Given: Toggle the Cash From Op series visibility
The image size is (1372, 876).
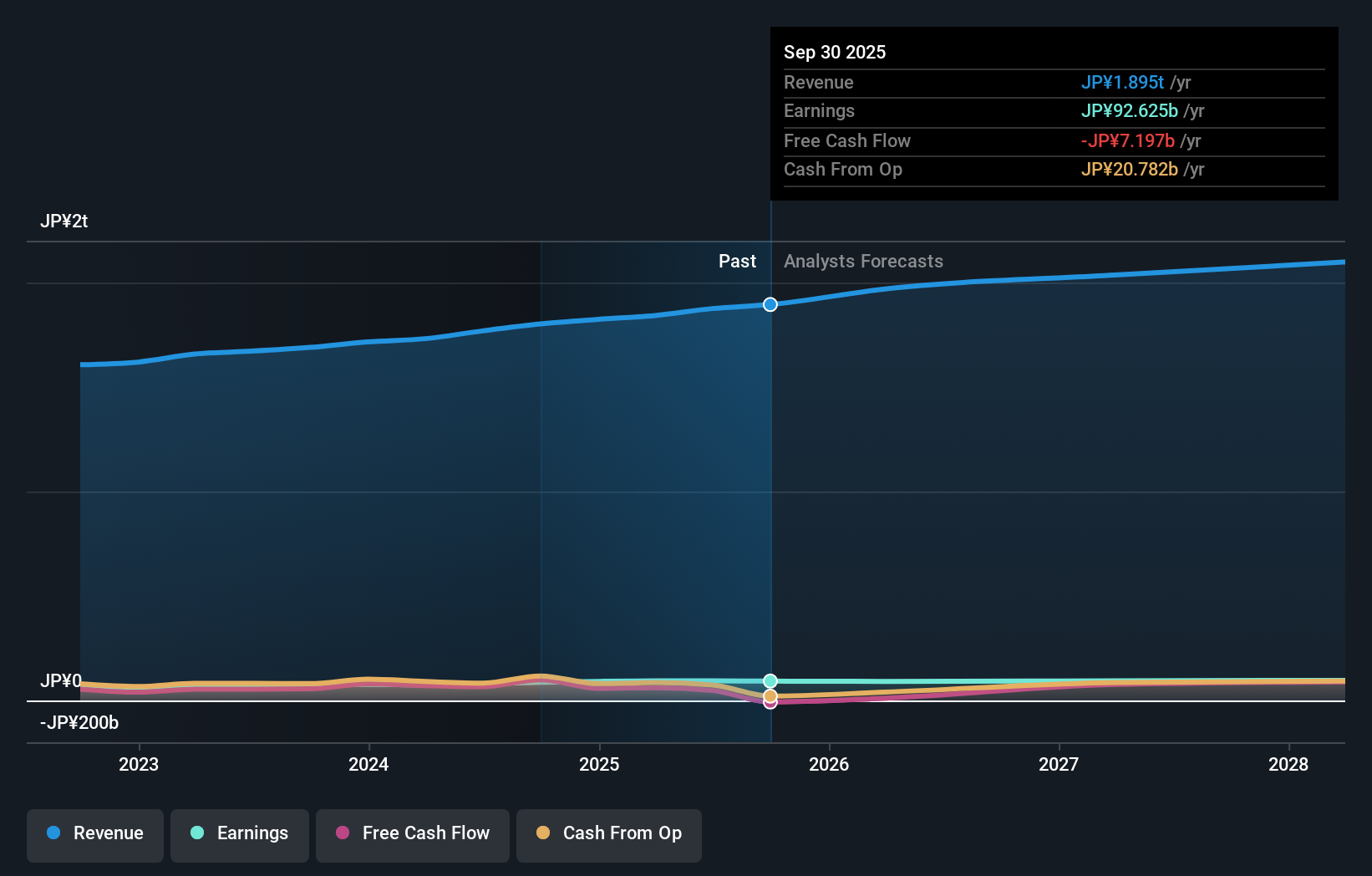Looking at the screenshot, I should pyautogui.click(x=609, y=833).
